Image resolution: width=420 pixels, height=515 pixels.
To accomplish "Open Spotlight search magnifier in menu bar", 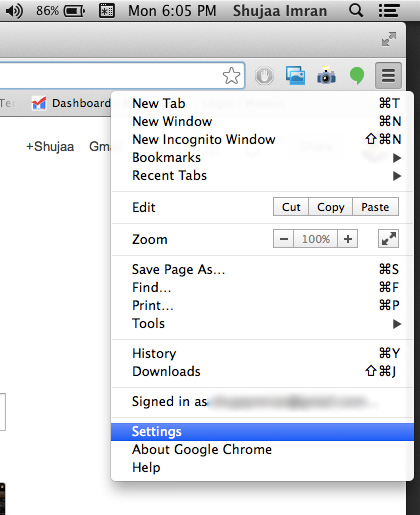I will coord(356,11).
